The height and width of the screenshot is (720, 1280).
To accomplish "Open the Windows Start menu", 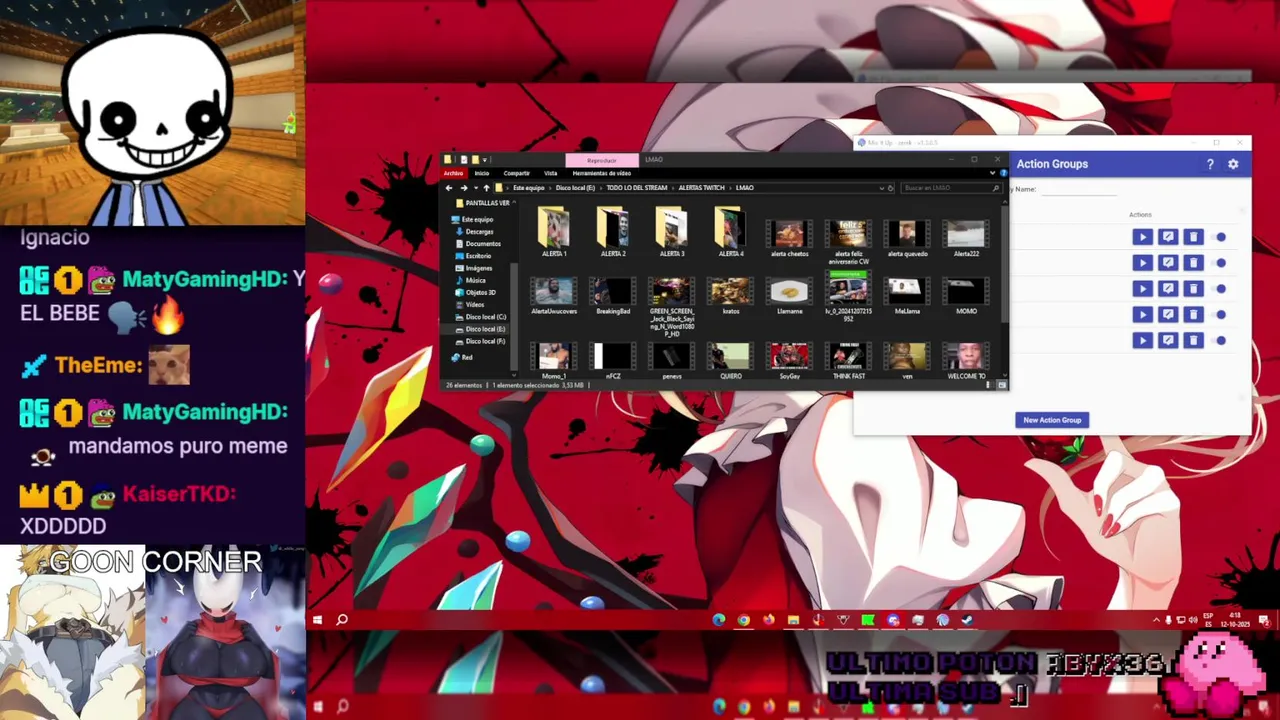I will [x=317, y=620].
